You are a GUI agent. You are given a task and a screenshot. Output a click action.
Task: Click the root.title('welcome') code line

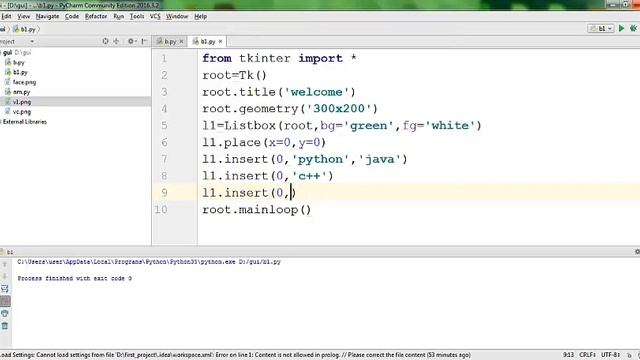tap(279, 92)
